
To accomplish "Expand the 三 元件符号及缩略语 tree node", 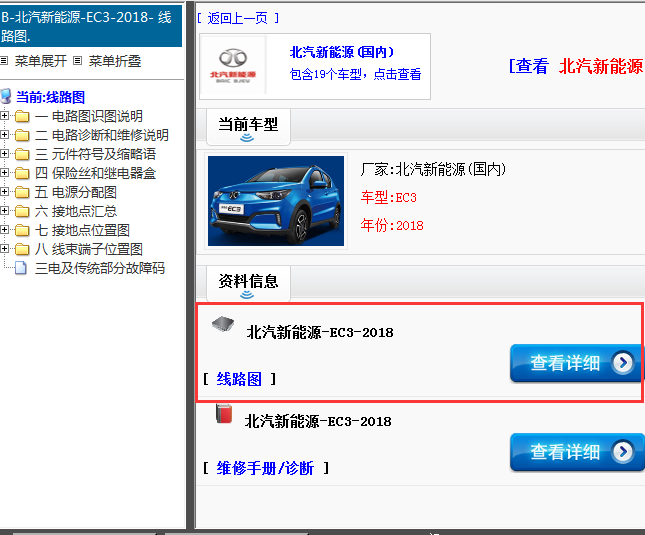I will [x=4, y=154].
